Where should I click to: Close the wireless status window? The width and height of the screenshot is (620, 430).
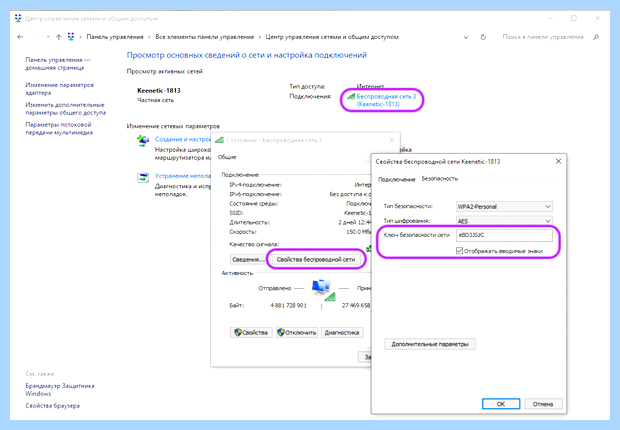tap(391, 140)
